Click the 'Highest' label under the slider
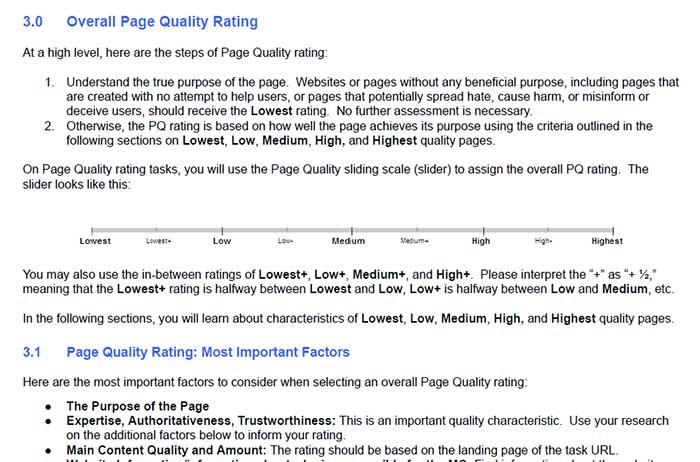 607,241
